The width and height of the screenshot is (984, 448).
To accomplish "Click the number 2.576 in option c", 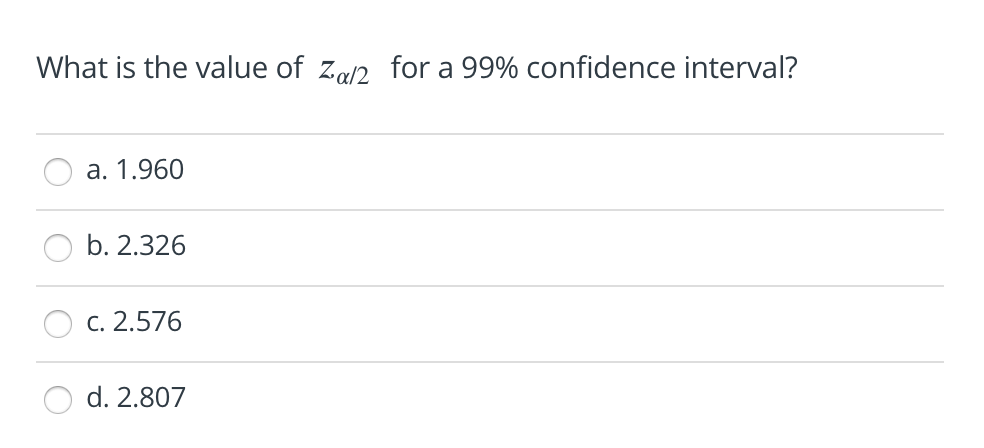I will [x=148, y=322].
